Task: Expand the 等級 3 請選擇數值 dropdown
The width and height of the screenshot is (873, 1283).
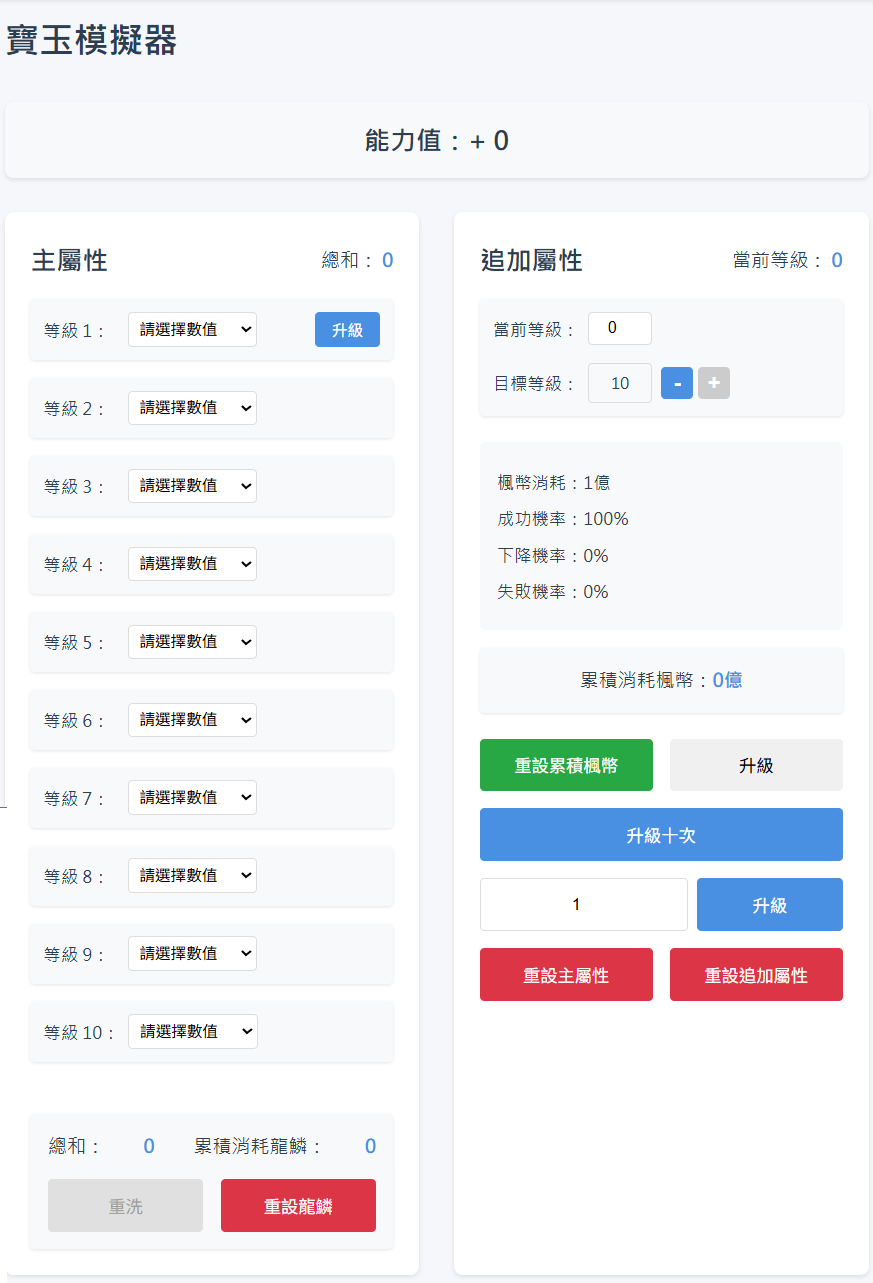Action: click(192, 486)
